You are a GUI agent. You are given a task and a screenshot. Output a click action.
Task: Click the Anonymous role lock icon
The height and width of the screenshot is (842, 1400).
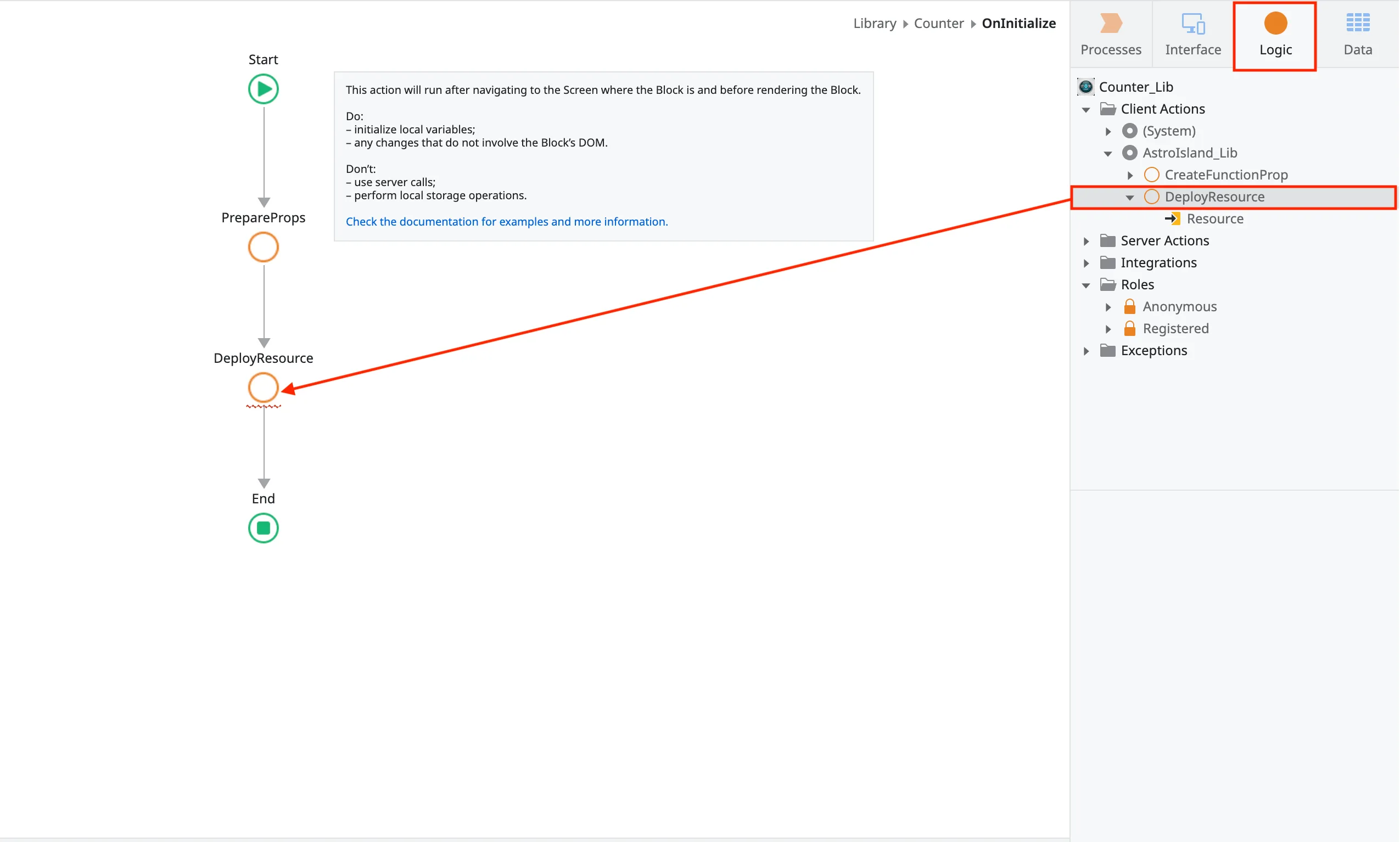click(1130, 306)
